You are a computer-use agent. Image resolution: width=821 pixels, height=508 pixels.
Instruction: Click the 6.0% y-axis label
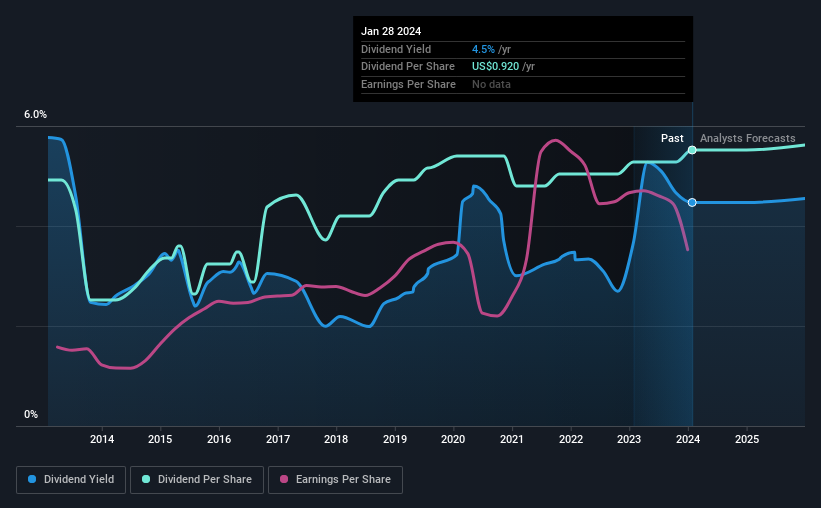[x=35, y=115]
